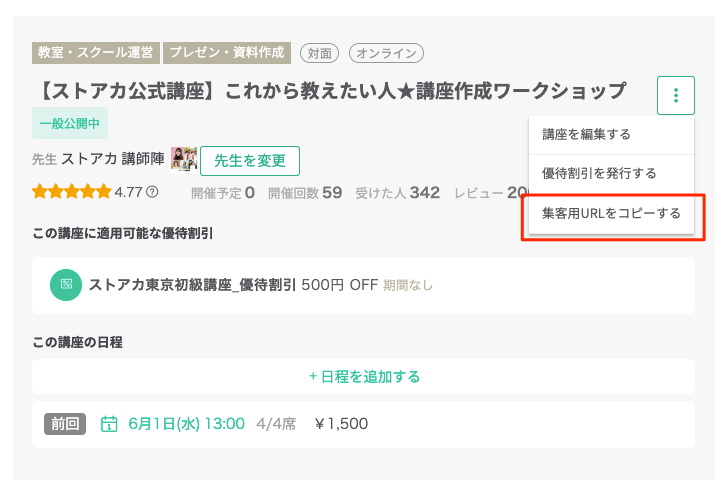Image resolution: width=724 pixels, height=493 pixels.
Task: Select 集客用URLをコピーする menu item
Action: pyautogui.click(x=611, y=213)
